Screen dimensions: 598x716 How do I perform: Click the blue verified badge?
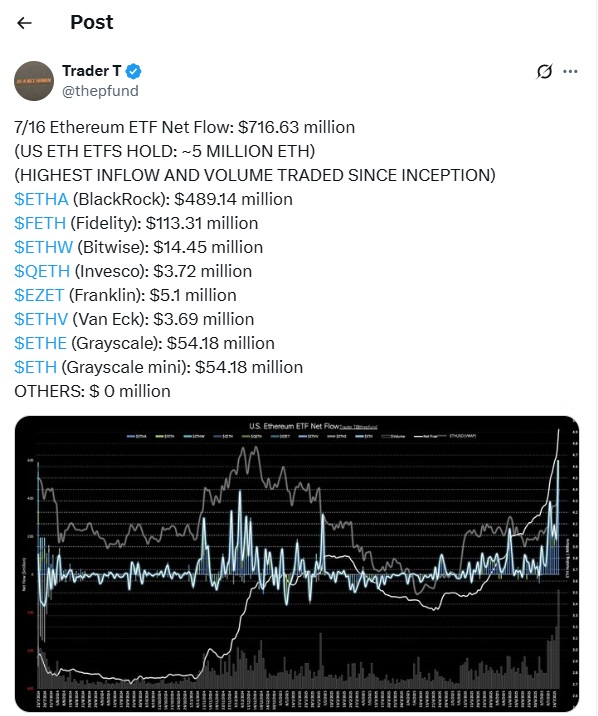[x=133, y=71]
